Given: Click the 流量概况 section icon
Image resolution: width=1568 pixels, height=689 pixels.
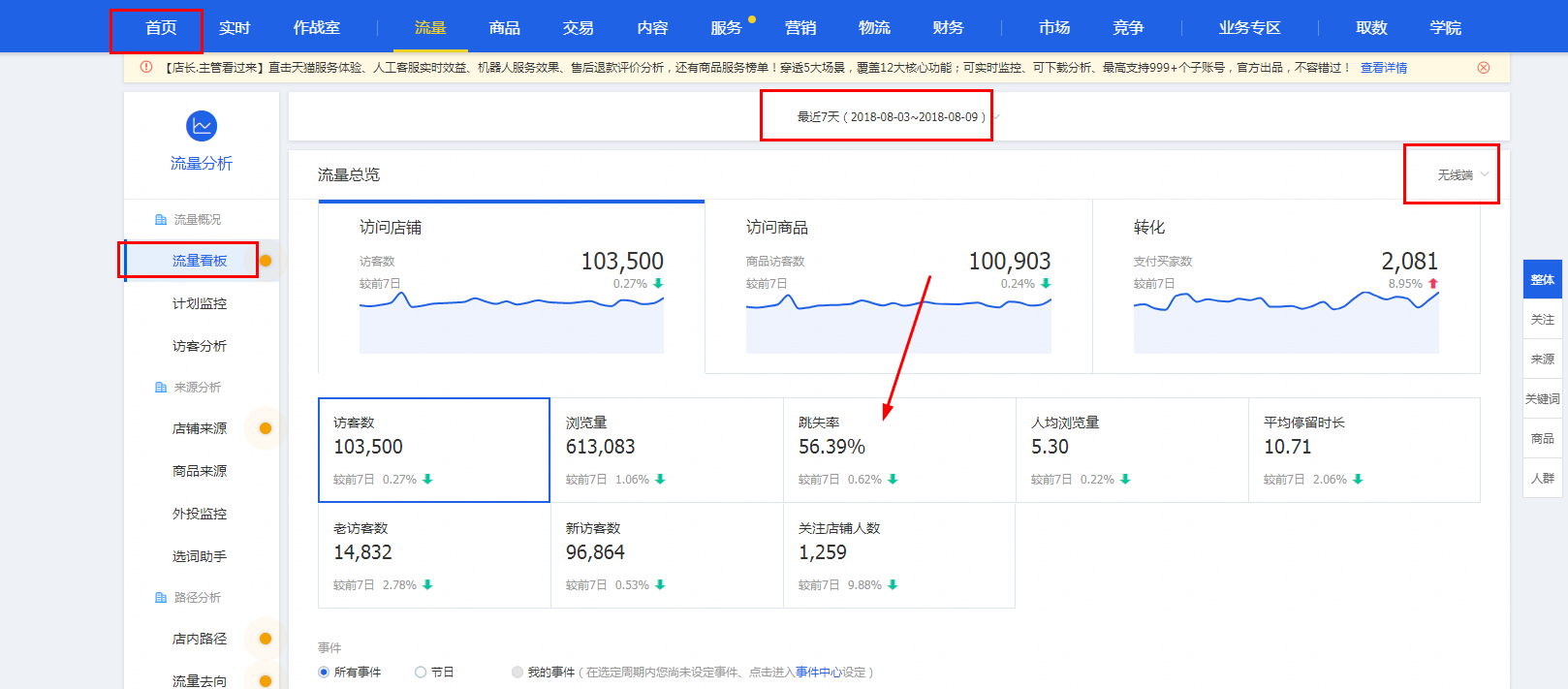Looking at the screenshot, I should (x=161, y=220).
